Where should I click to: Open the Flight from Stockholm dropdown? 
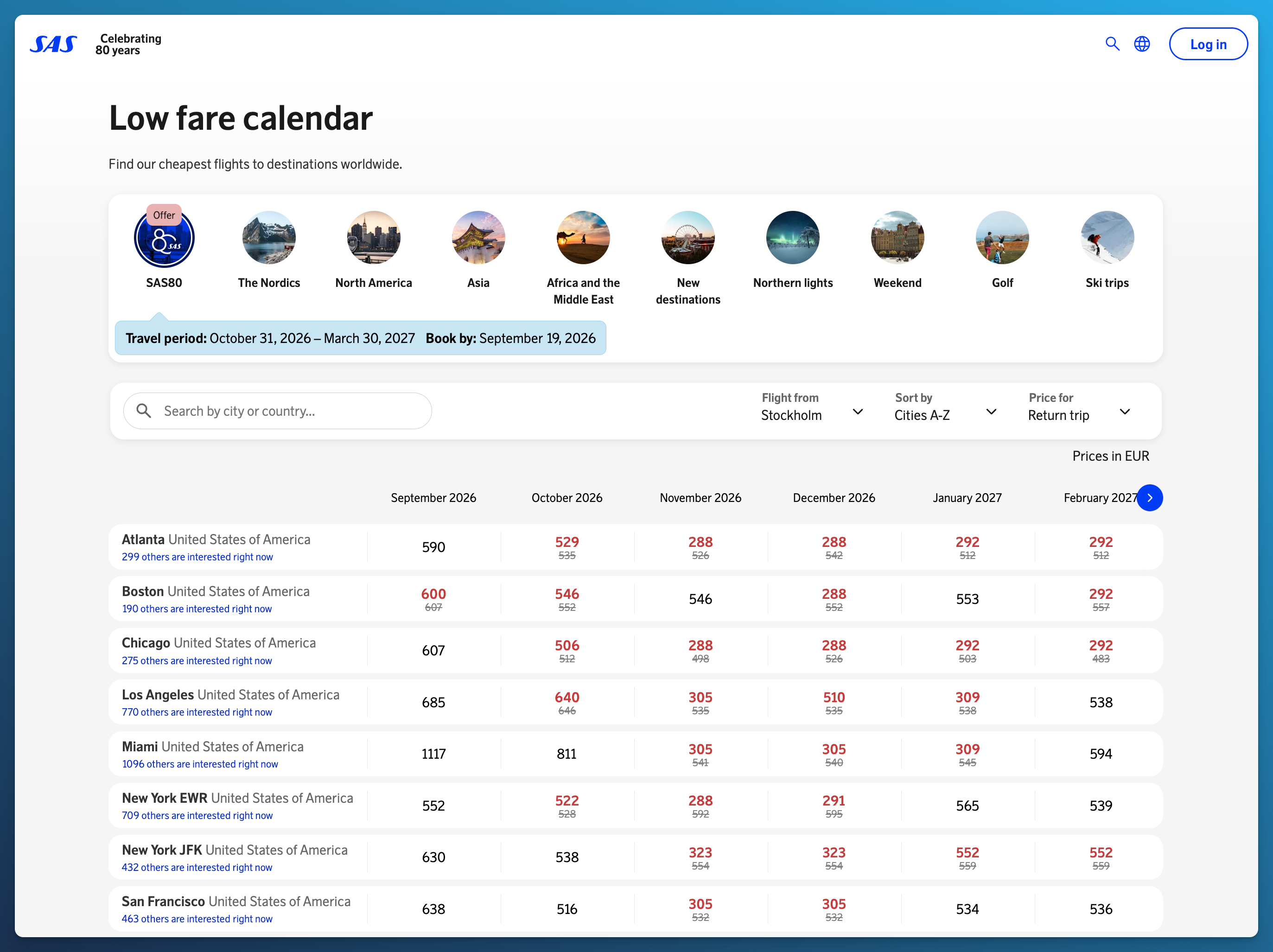pyautogui.click(x=811, y=407)
